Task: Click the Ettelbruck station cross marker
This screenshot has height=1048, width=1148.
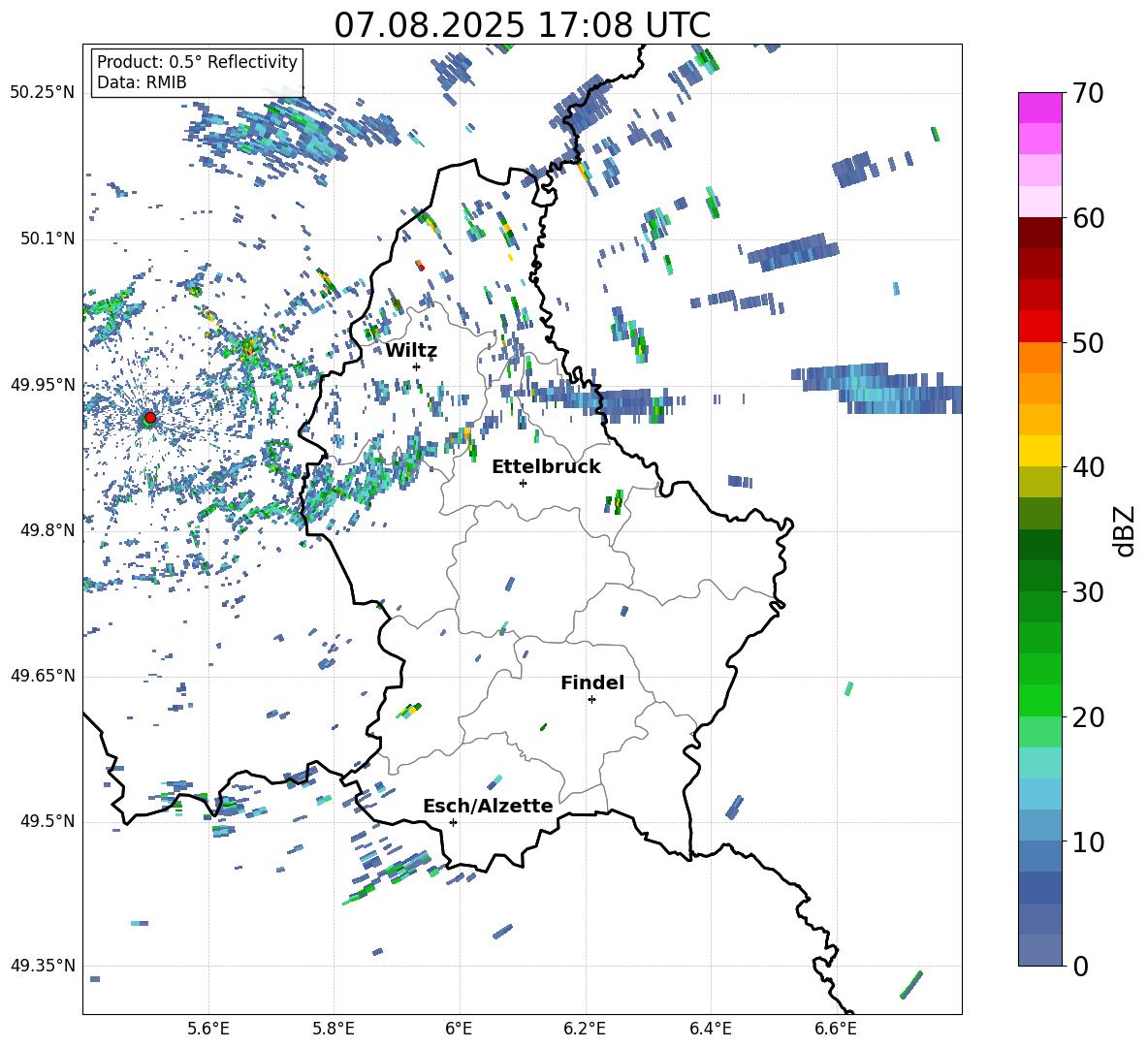Action: click(523, 483)
